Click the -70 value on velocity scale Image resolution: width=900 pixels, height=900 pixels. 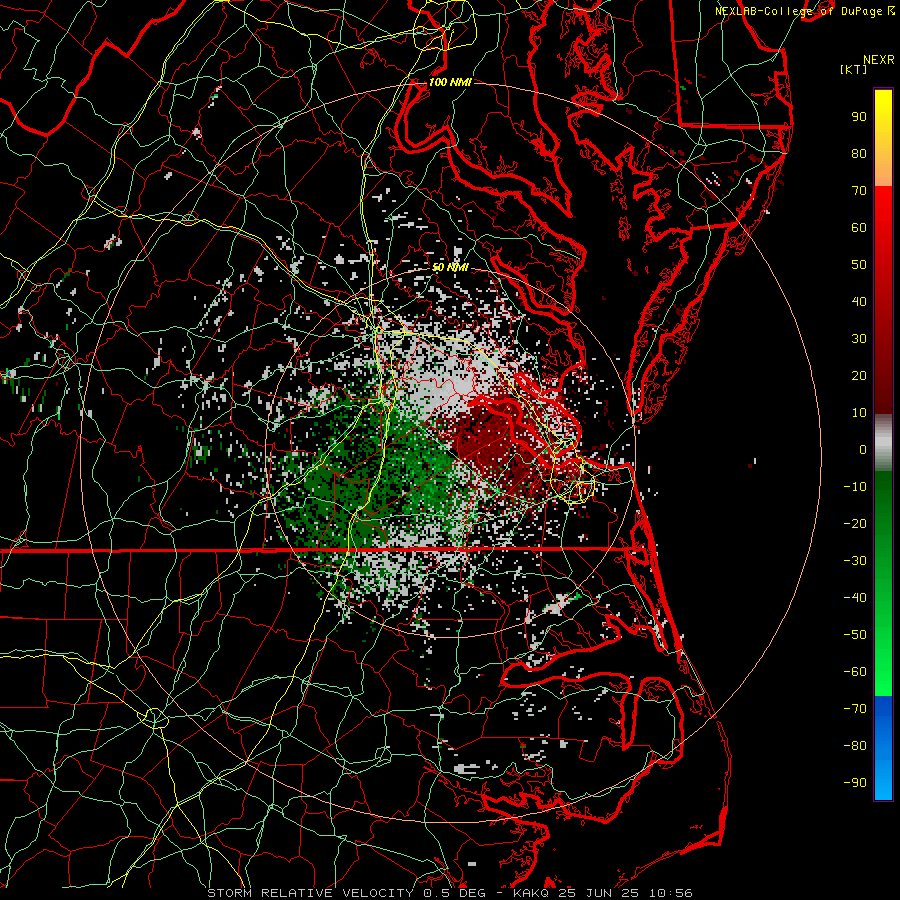click(x=855, y=709)
